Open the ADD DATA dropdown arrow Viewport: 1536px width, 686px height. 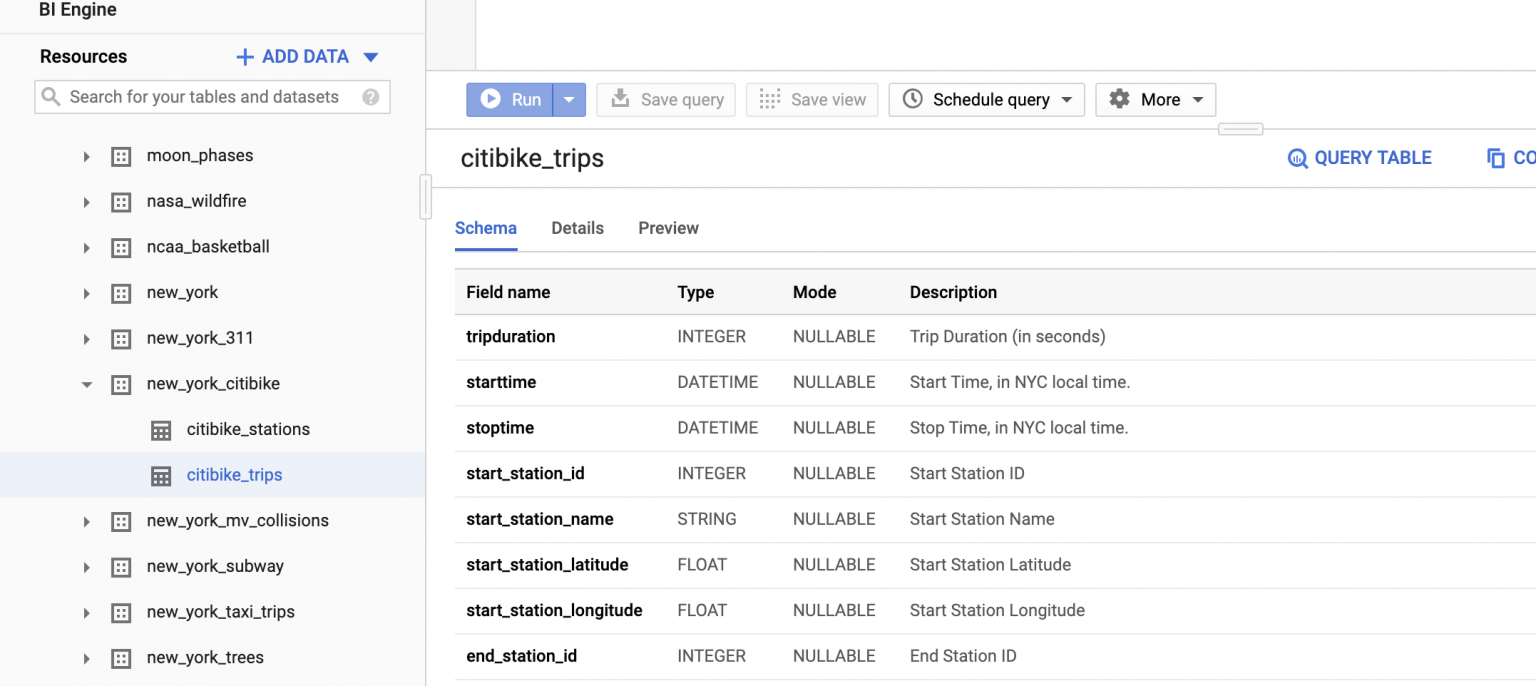[x=371, y=57]
